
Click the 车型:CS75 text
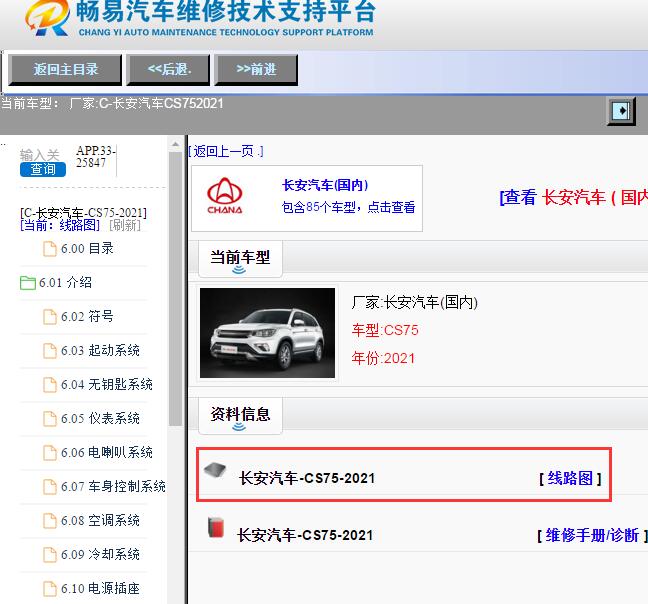click(x=385, y=330)
